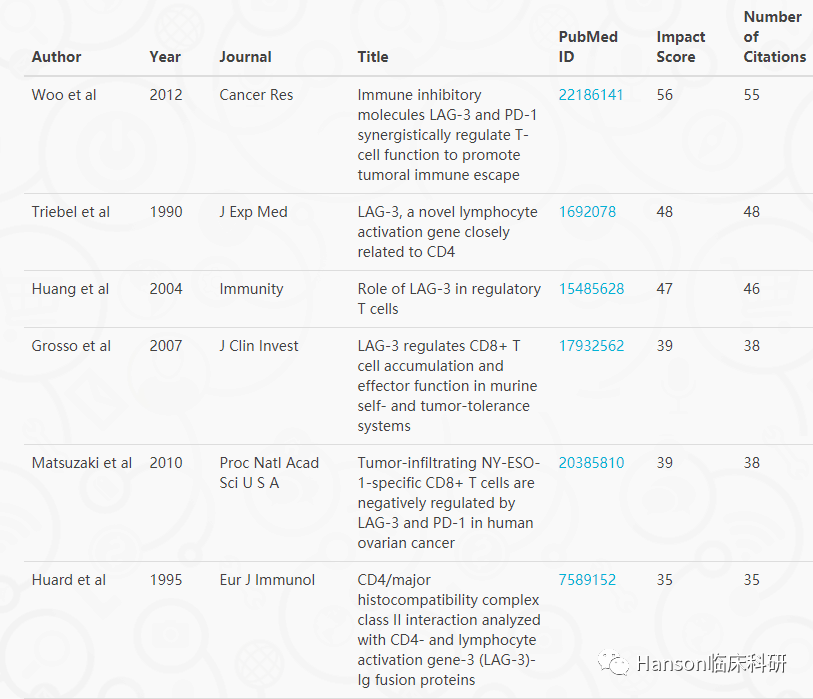Click the WeChat logo watermark icon
This screenshot has height=699, width=813.
click(x=613, y=663)
